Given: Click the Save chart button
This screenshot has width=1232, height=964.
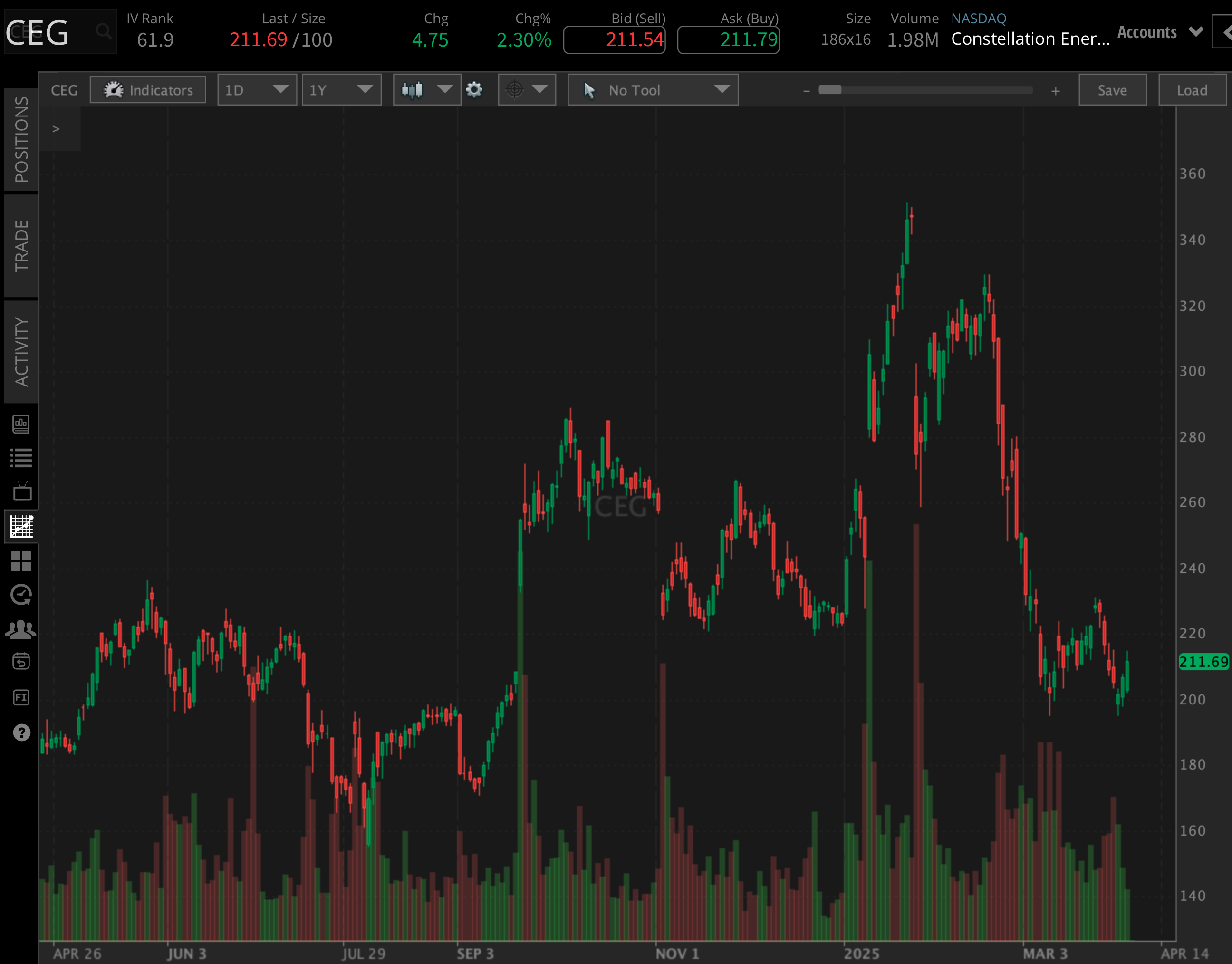Looking at the screenshot, I should point(1112,89).
